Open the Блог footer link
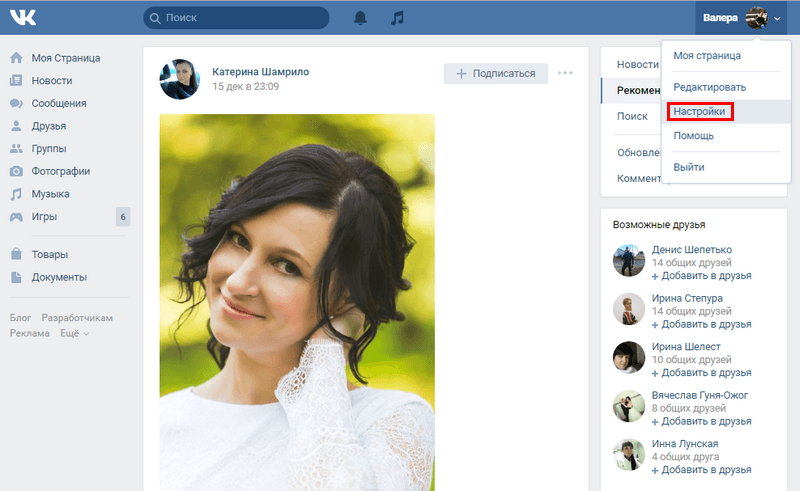This screenshot has height=491, width=800. point(20,318)
